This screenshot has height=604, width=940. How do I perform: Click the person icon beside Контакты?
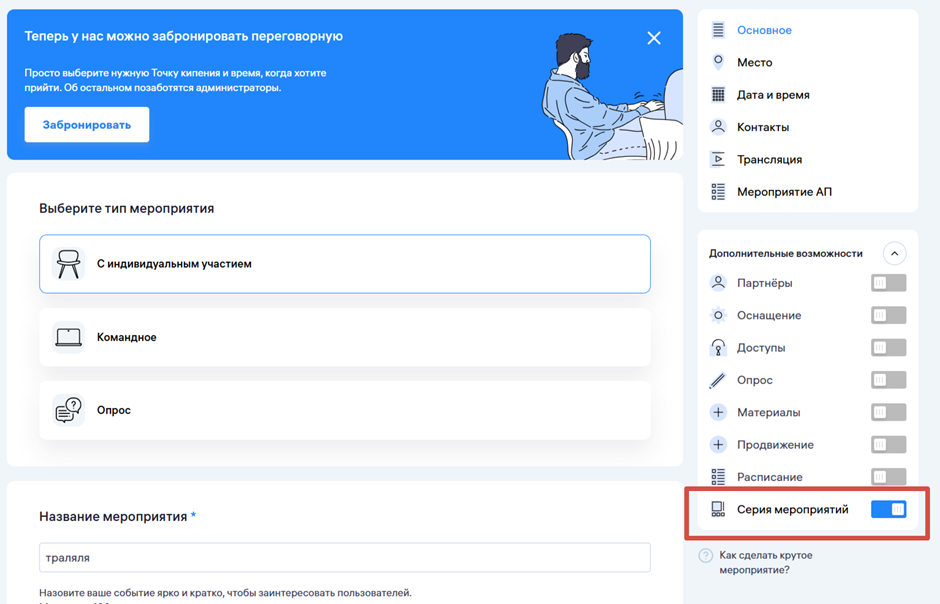[x=718, y=127]
